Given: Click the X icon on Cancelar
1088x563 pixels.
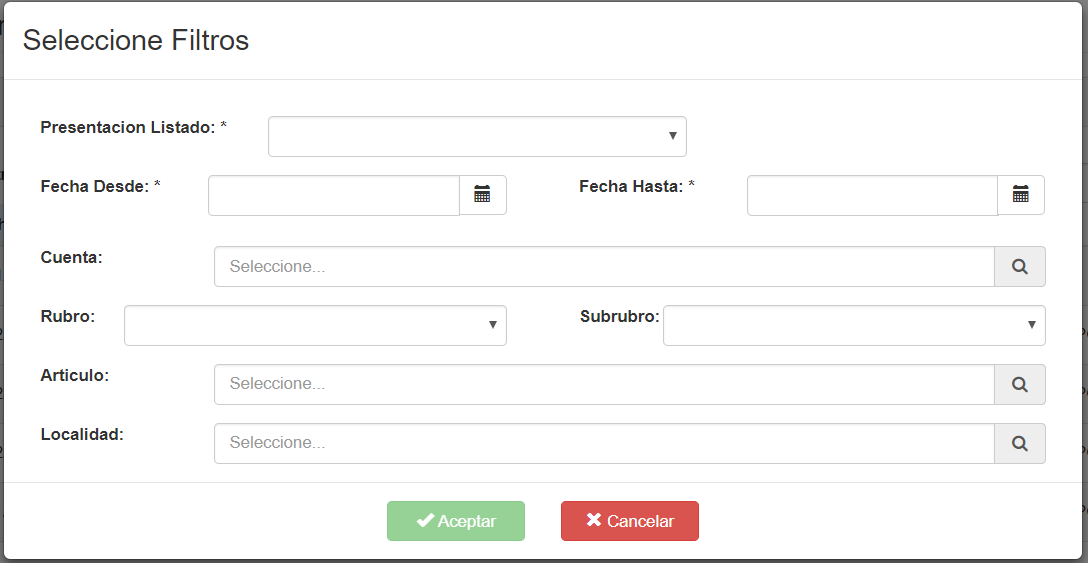Looking at the screenshot, I should click(x=594, y=520).
